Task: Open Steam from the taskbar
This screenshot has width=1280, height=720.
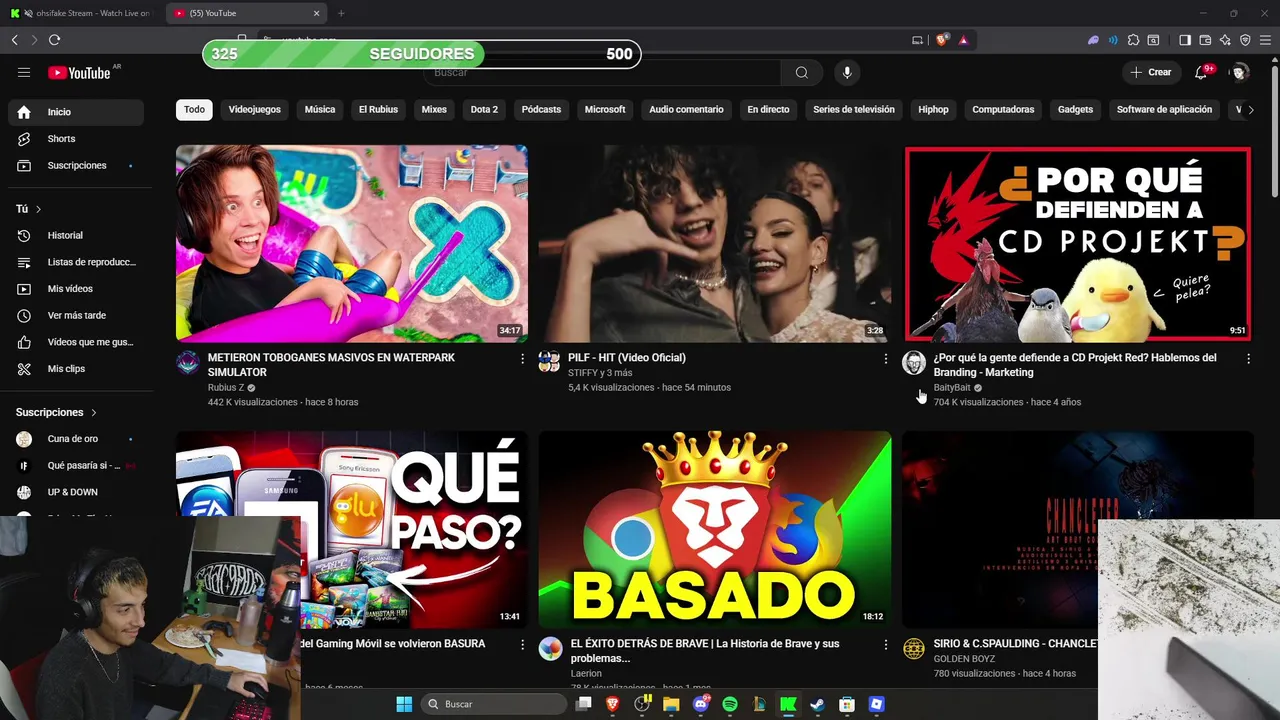Action: pos(817,704)
